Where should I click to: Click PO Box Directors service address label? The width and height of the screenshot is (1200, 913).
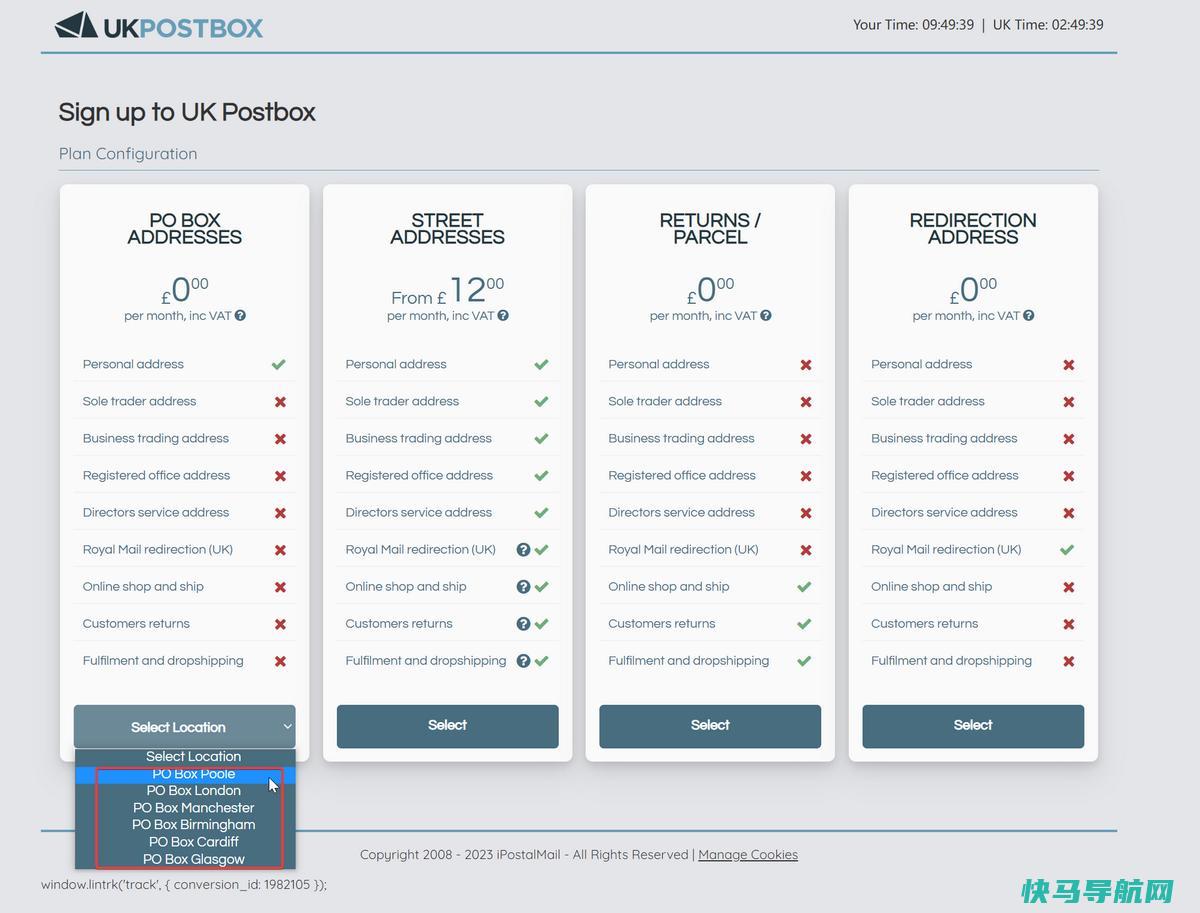(156, 512)
